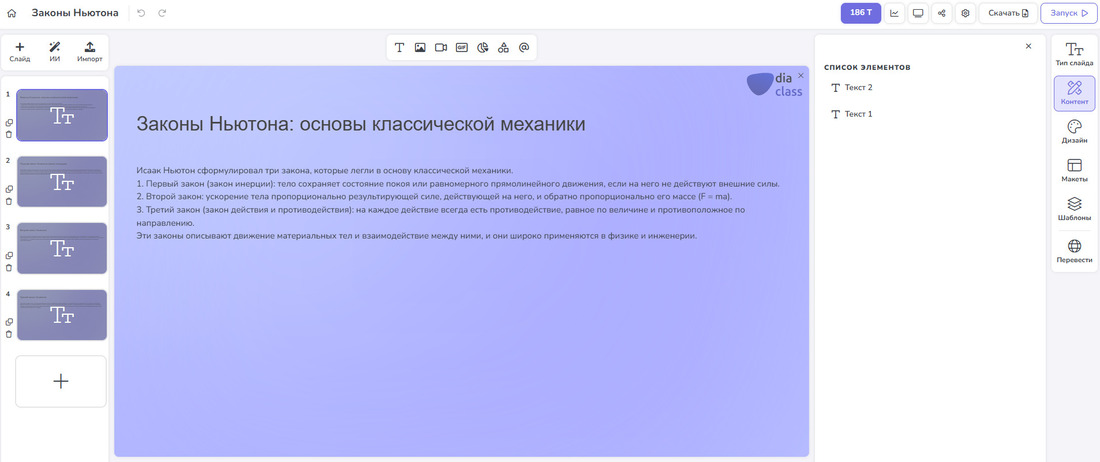Viewport: 1100px width, 462px height.
Task: Insert a video with the camera icon
Action: [441, 47]
